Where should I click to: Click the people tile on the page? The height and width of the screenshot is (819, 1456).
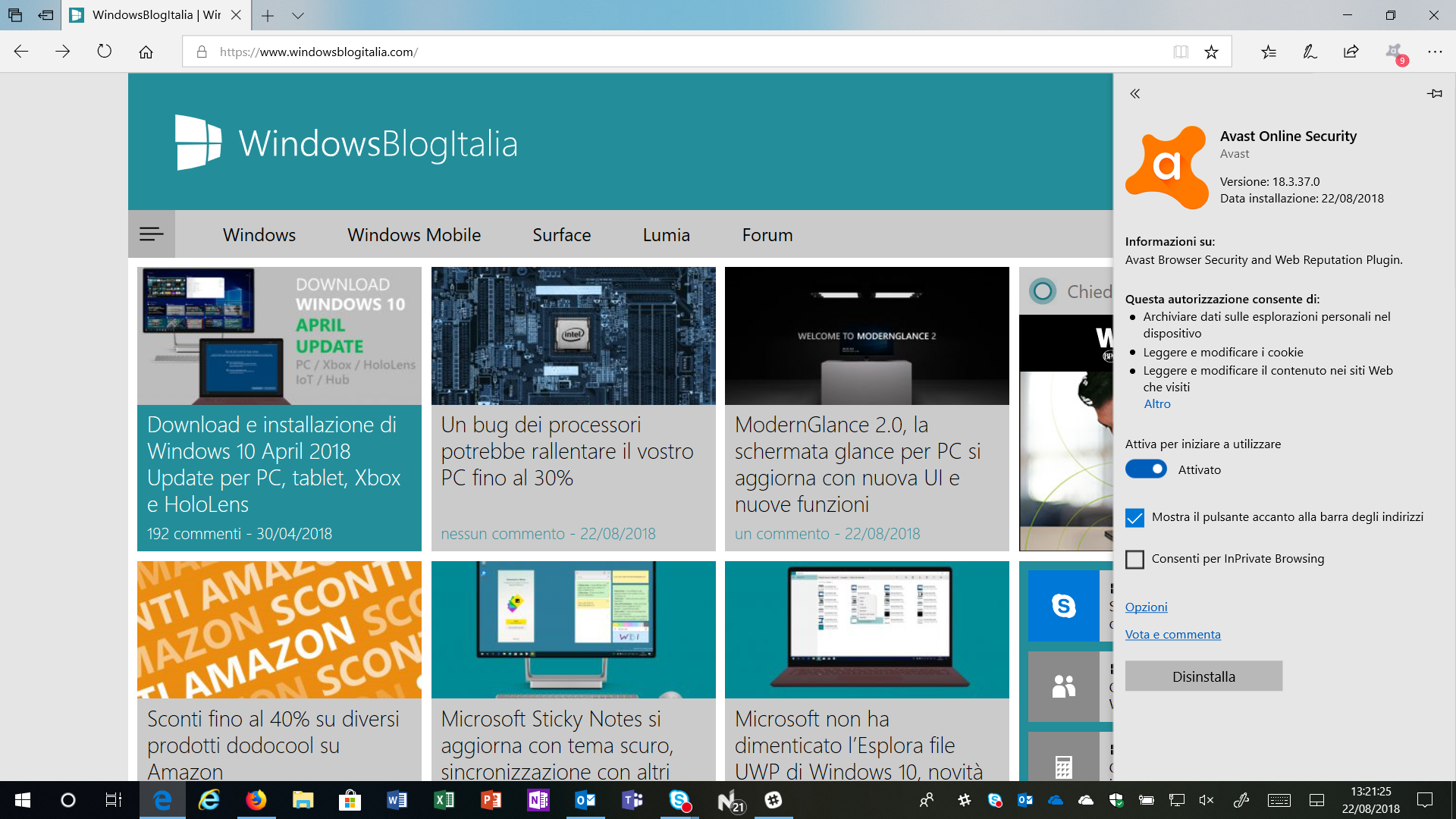click(x=1064, y=686)
